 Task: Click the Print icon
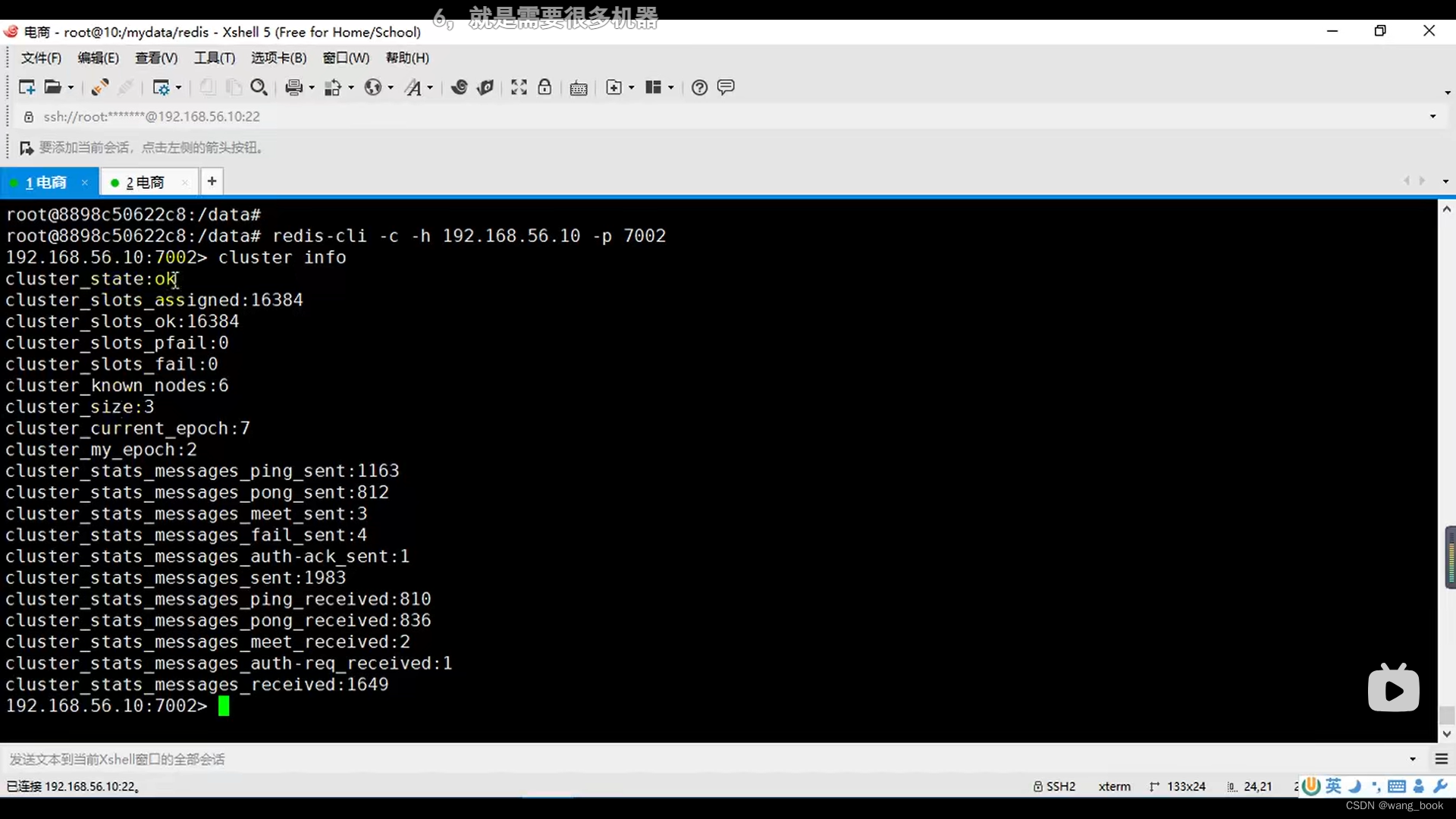294,87
